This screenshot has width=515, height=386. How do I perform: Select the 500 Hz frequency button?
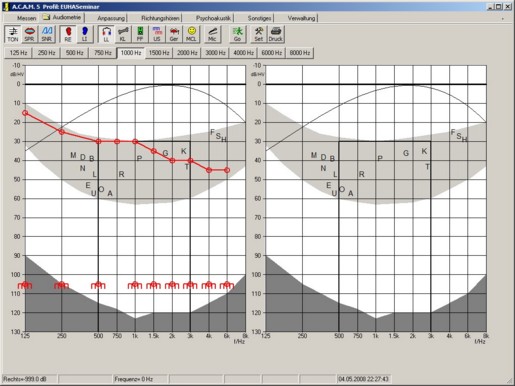74,53
